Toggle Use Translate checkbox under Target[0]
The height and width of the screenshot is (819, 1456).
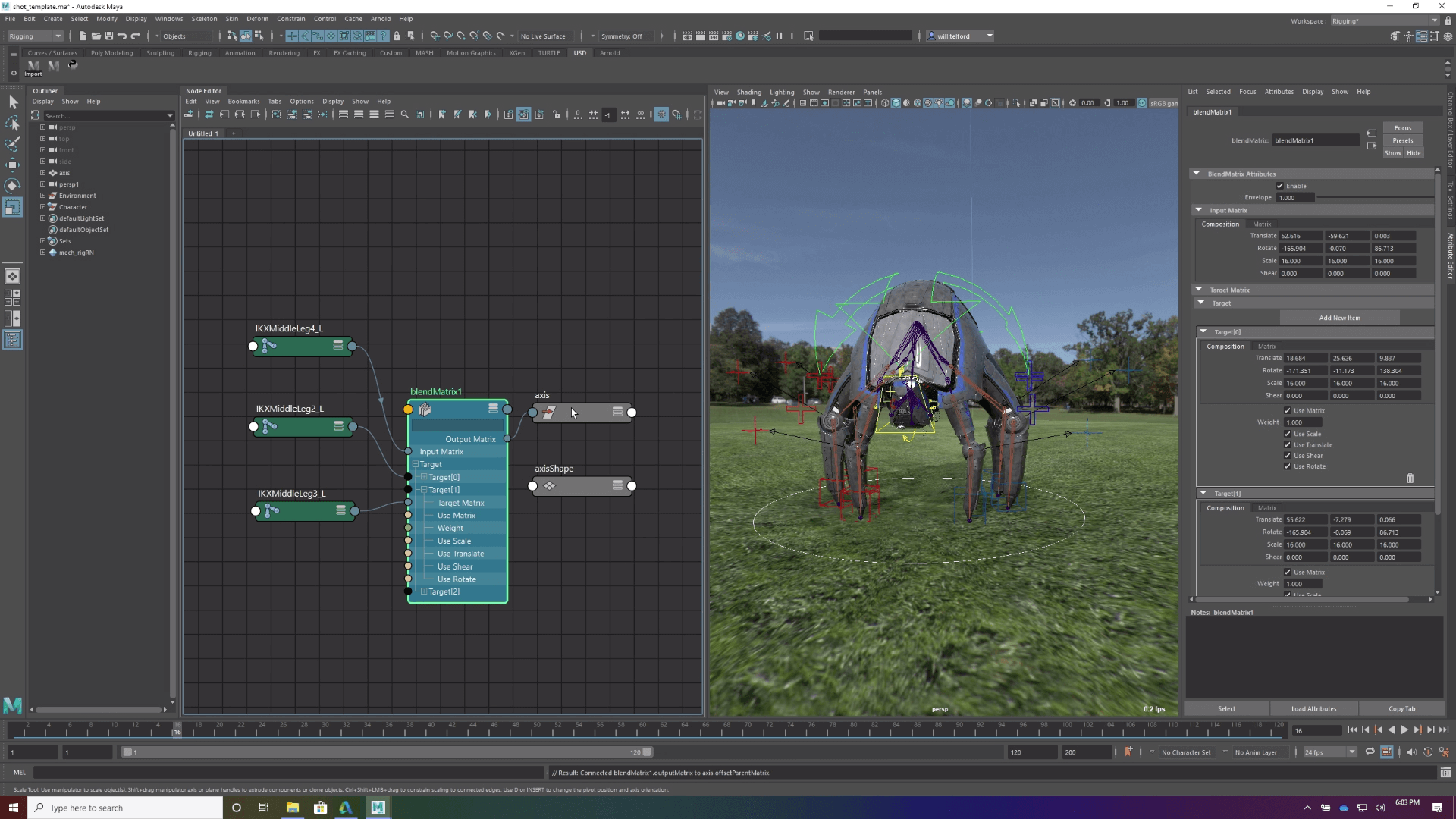1288,445
